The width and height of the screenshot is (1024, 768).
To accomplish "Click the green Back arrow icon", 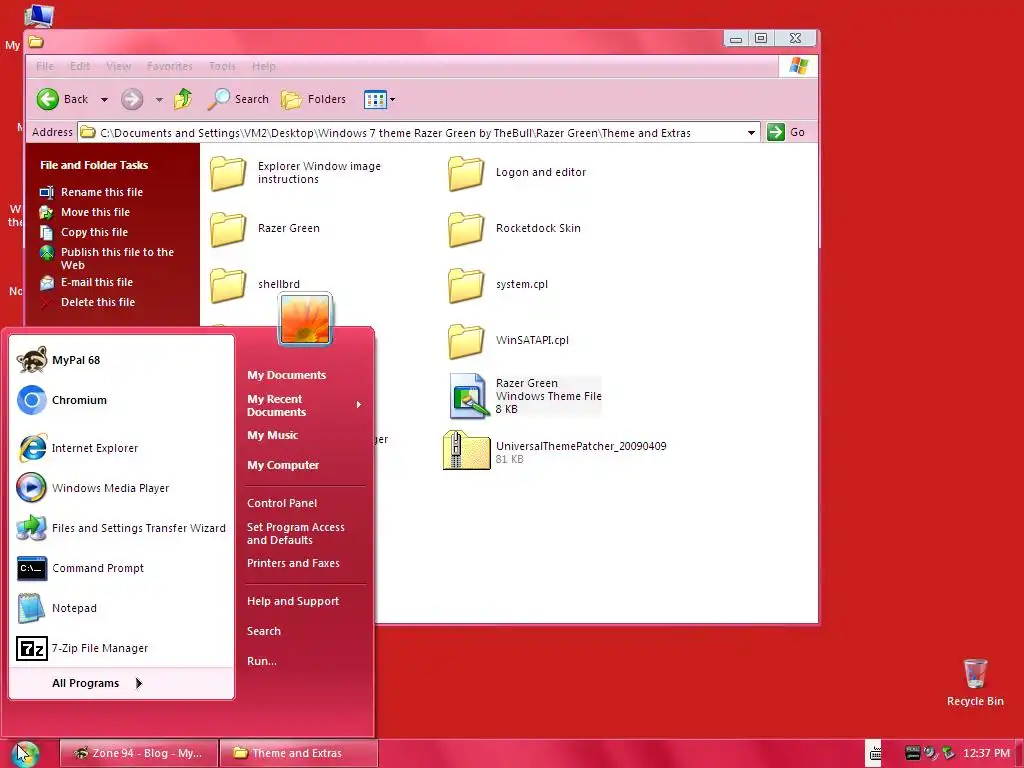I will (48, 99).
